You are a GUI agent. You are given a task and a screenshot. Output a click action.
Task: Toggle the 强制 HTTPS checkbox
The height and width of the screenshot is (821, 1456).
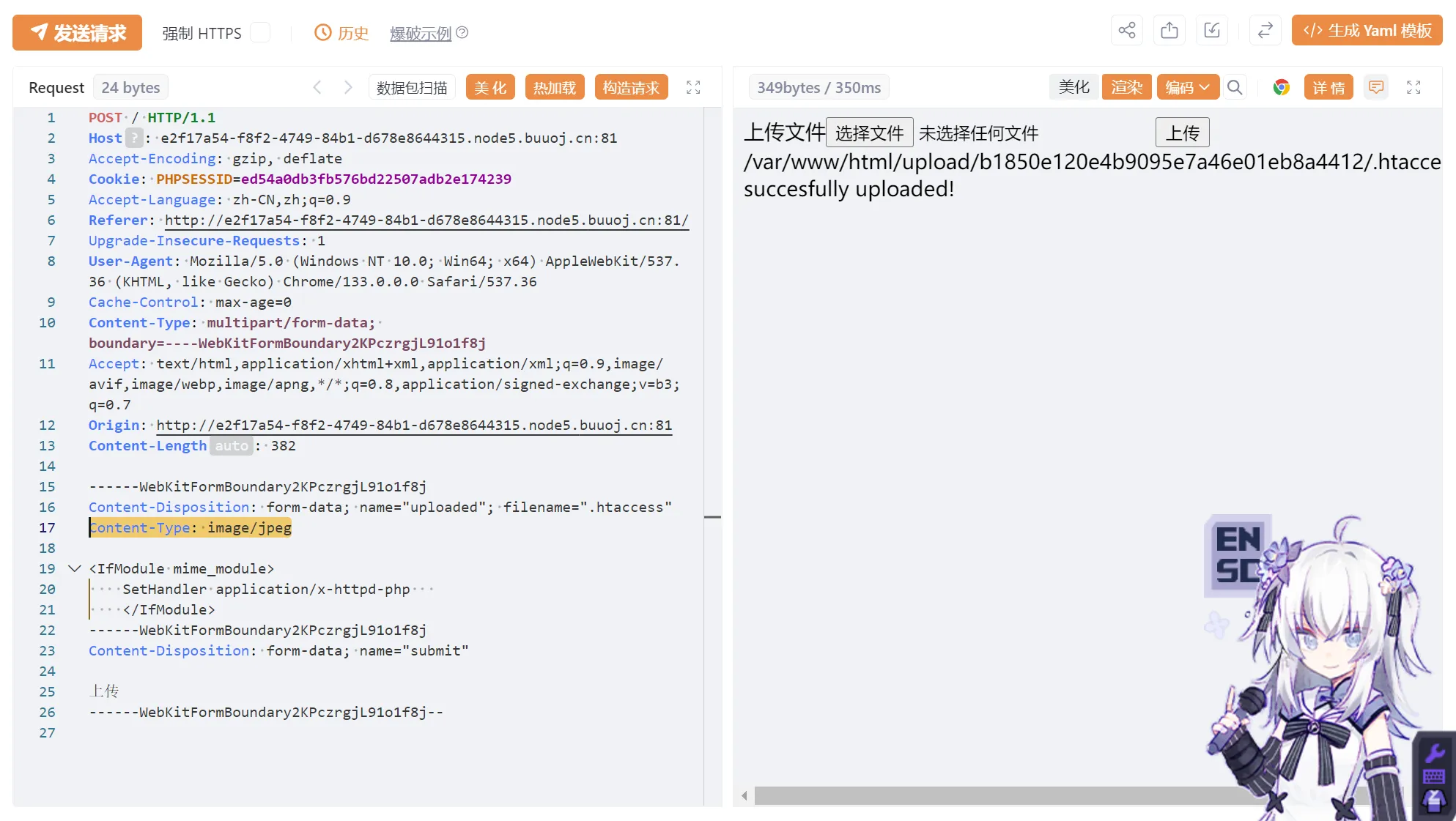click(x=260, y=33)
